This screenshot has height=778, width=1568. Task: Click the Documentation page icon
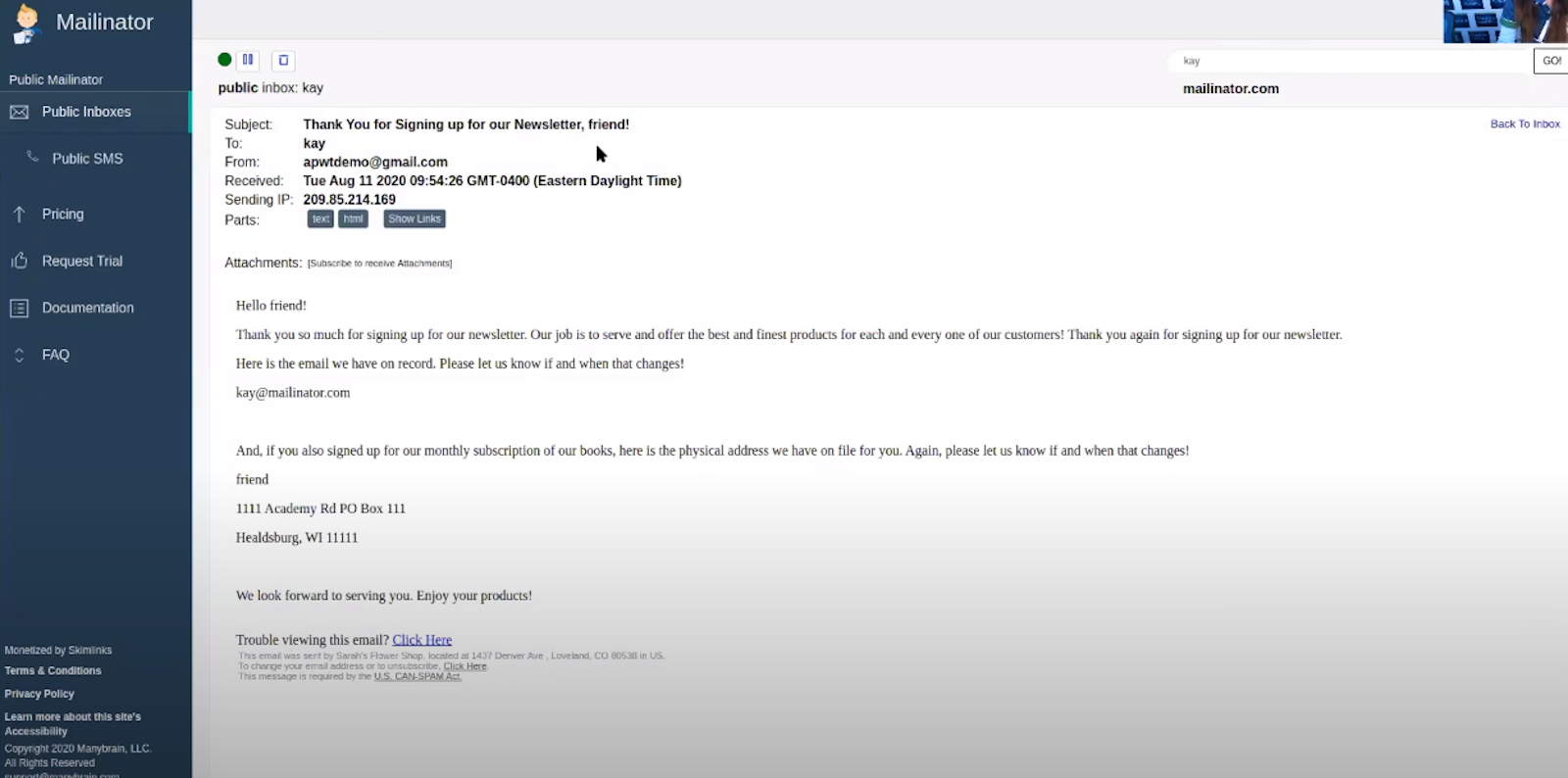[19, 308]
